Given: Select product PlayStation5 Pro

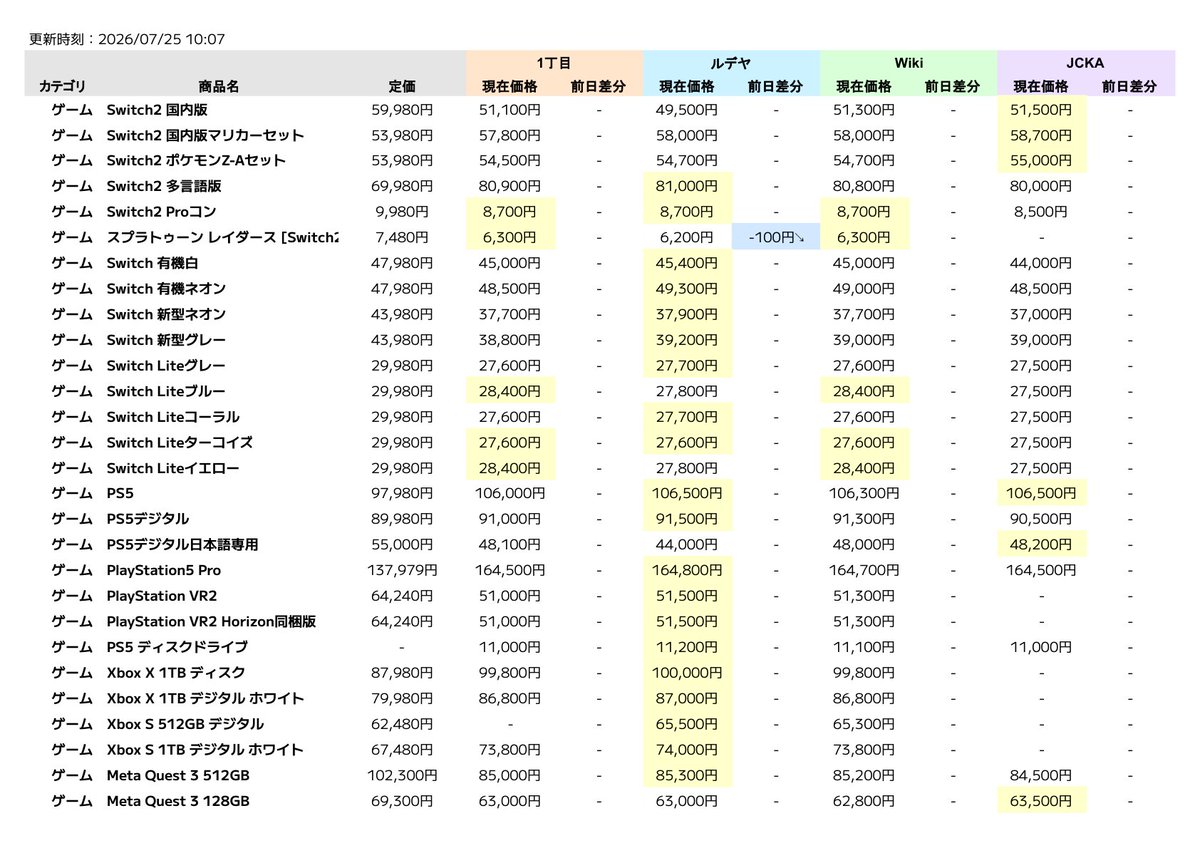Looking at the screenshot, I should click(x=164, y=570).
